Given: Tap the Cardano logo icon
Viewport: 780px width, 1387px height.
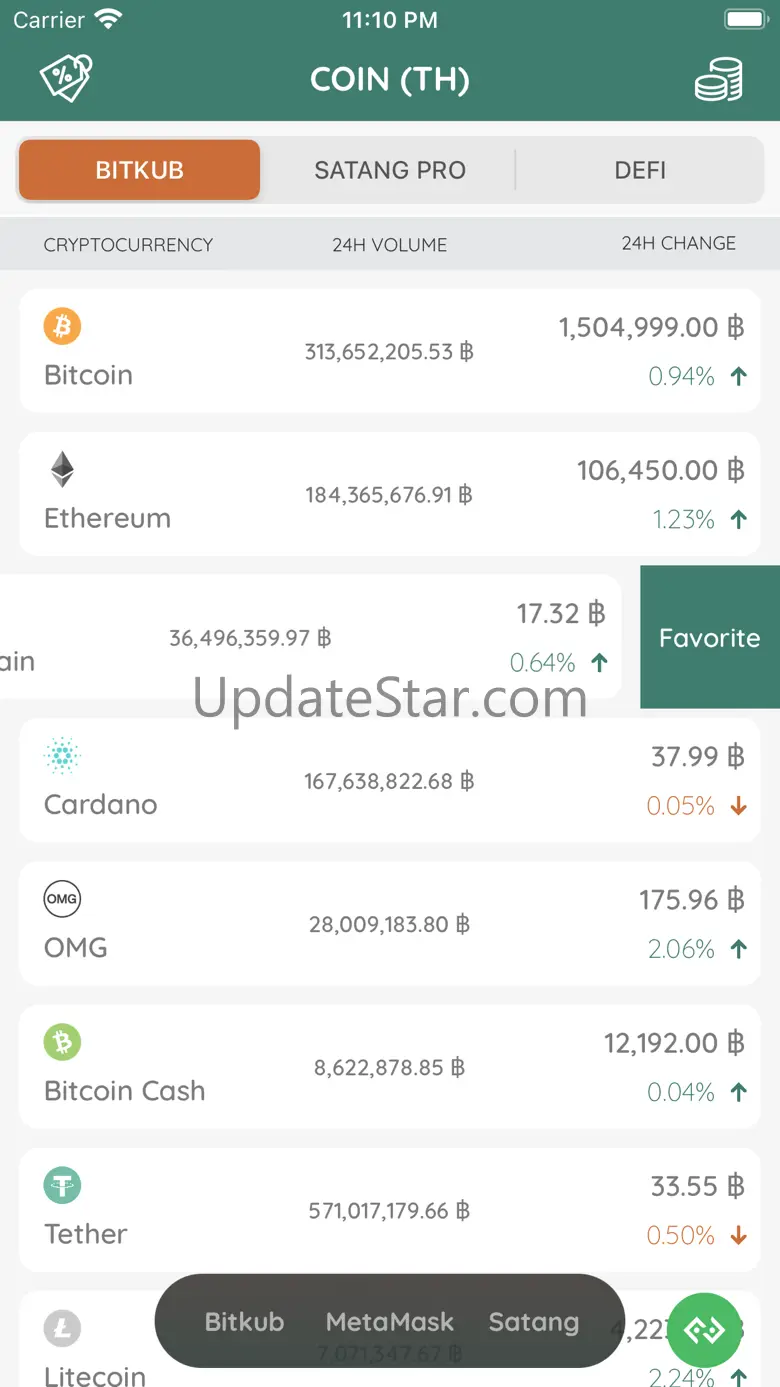Looking at the screenshot, I should (x=62, y=756).
